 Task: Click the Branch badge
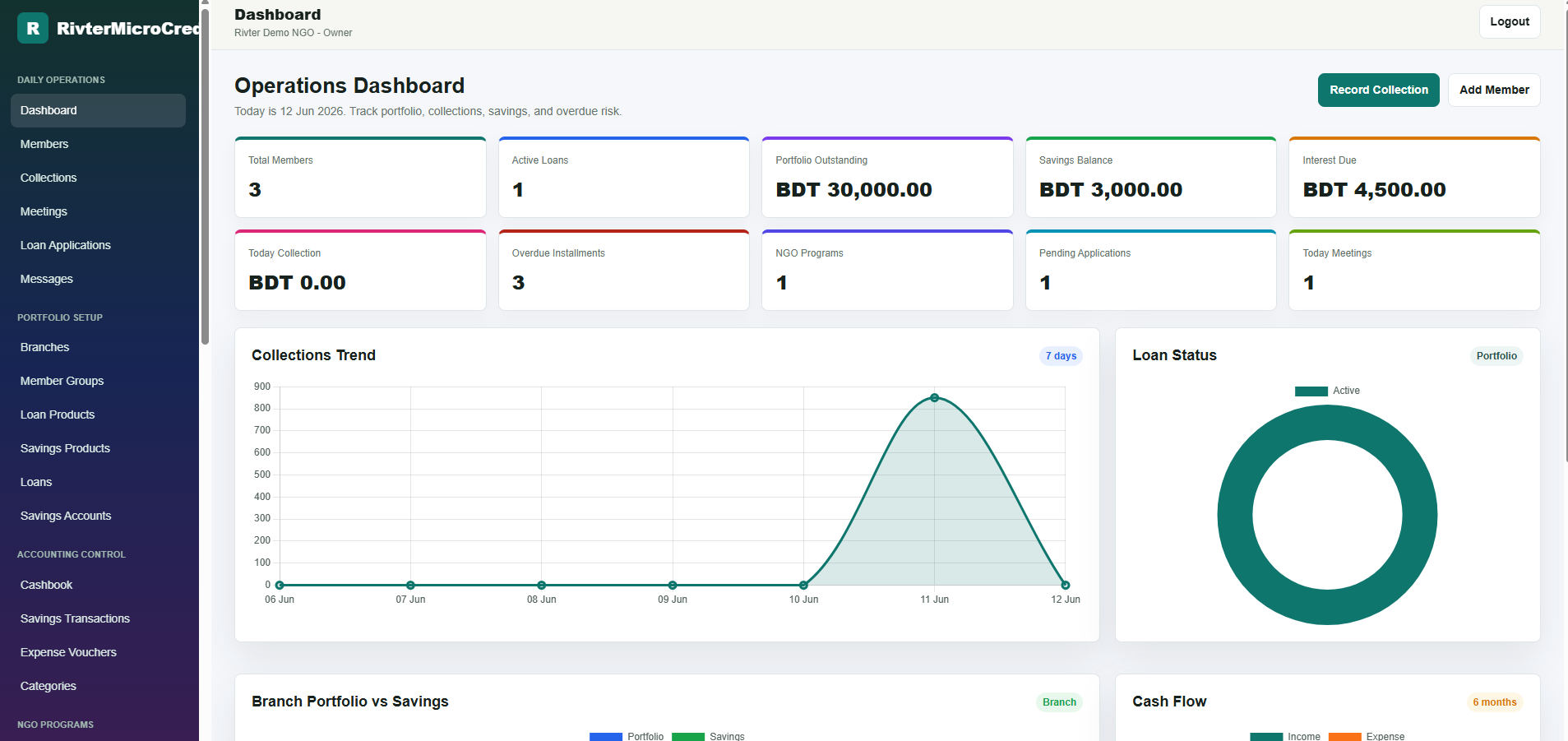click(x=1059, y=702)
